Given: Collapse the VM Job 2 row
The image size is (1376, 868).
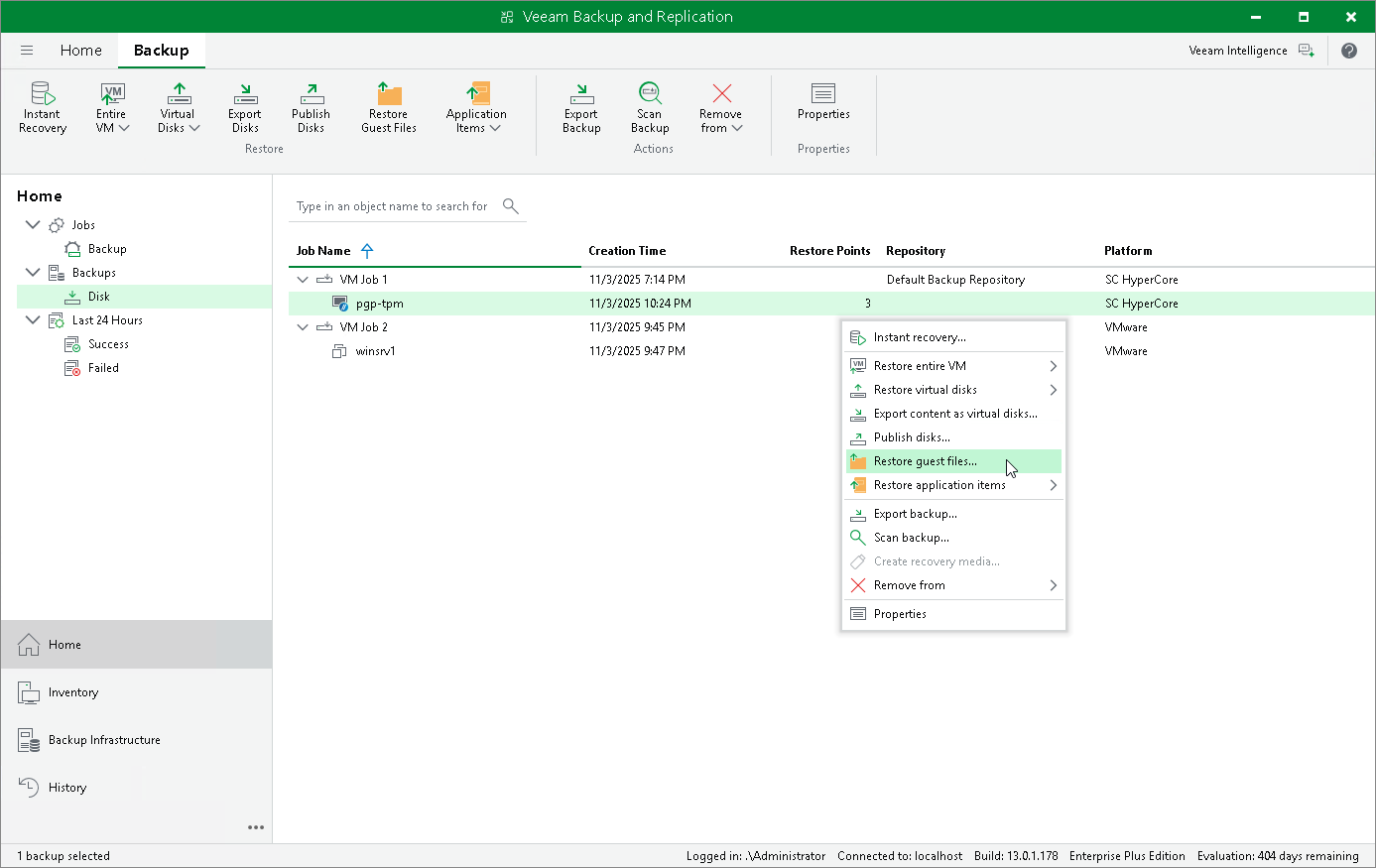Looking at the screenshot, I should [304, 327].
